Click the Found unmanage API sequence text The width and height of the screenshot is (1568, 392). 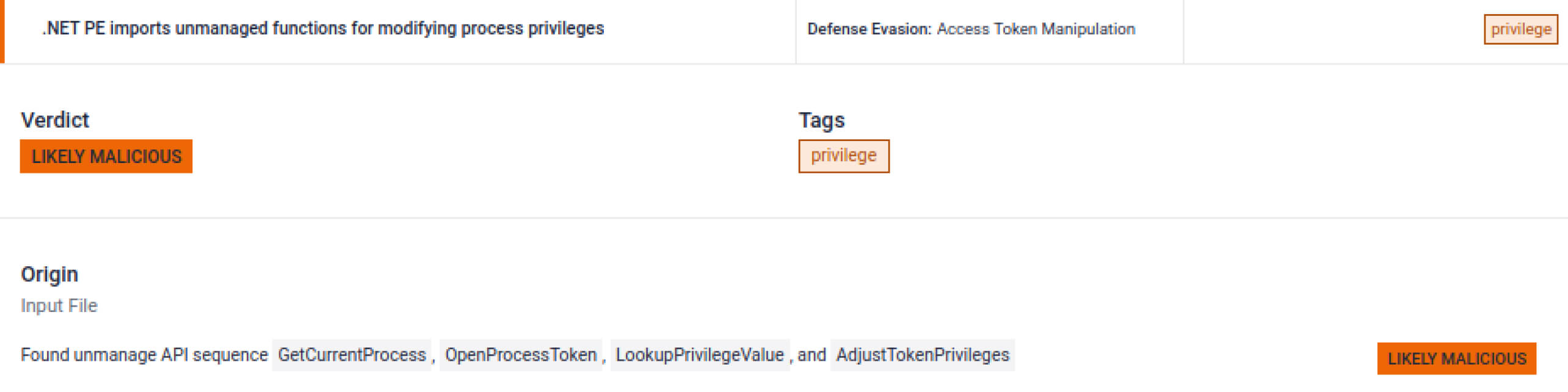point(144,355)
